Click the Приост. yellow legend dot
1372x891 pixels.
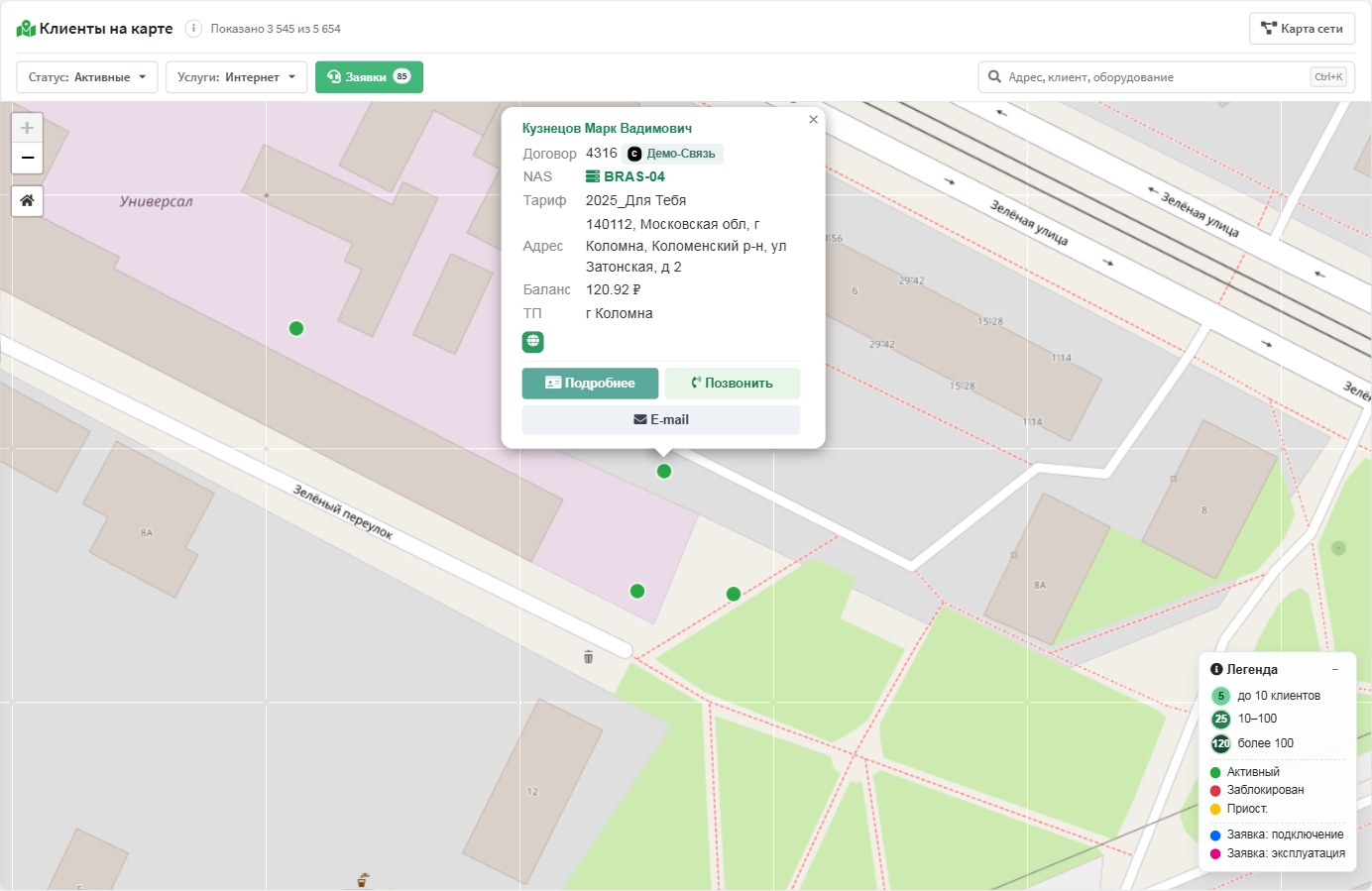pos(1215,810)
